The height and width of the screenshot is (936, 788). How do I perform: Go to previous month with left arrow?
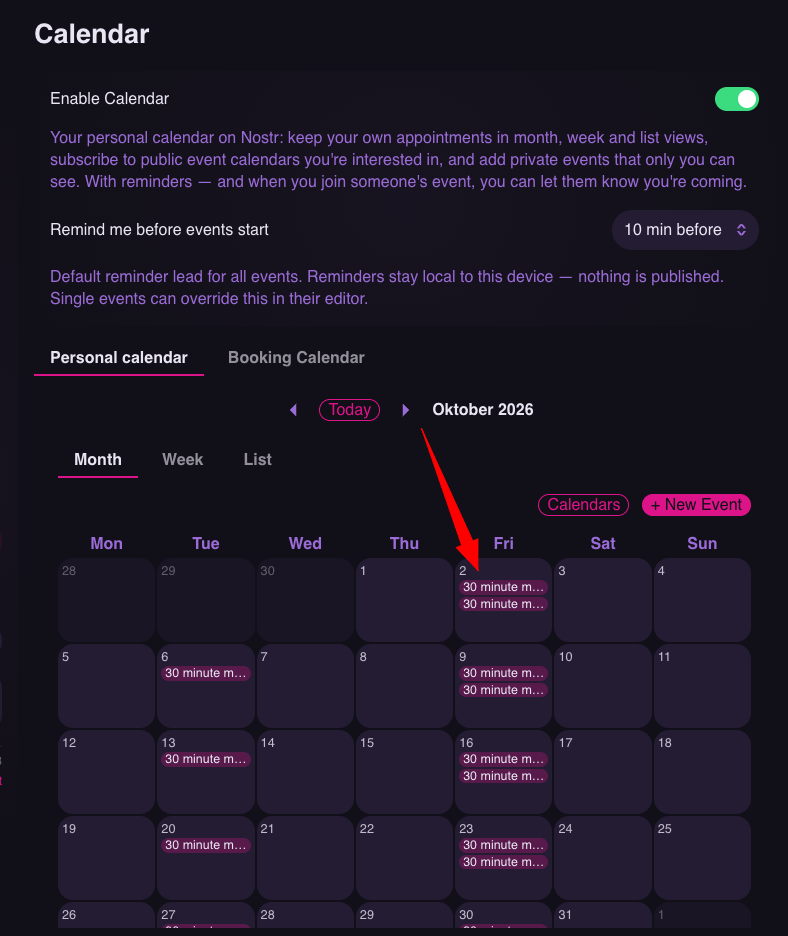293,410
